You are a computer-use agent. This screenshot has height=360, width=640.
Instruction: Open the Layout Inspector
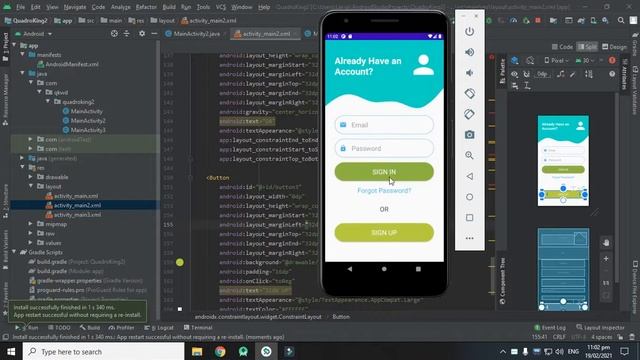(x=600, y=327)
